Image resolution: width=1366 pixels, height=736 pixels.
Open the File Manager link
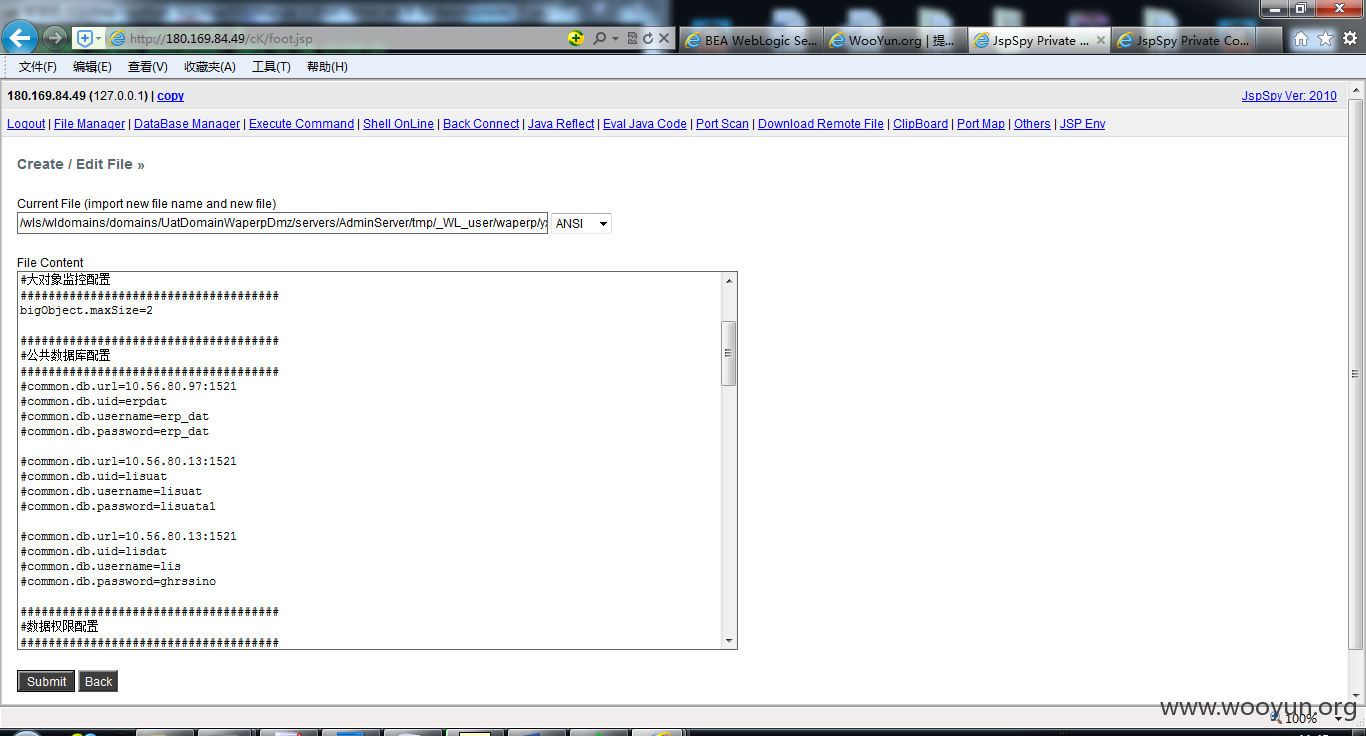(x=89, y=124)
